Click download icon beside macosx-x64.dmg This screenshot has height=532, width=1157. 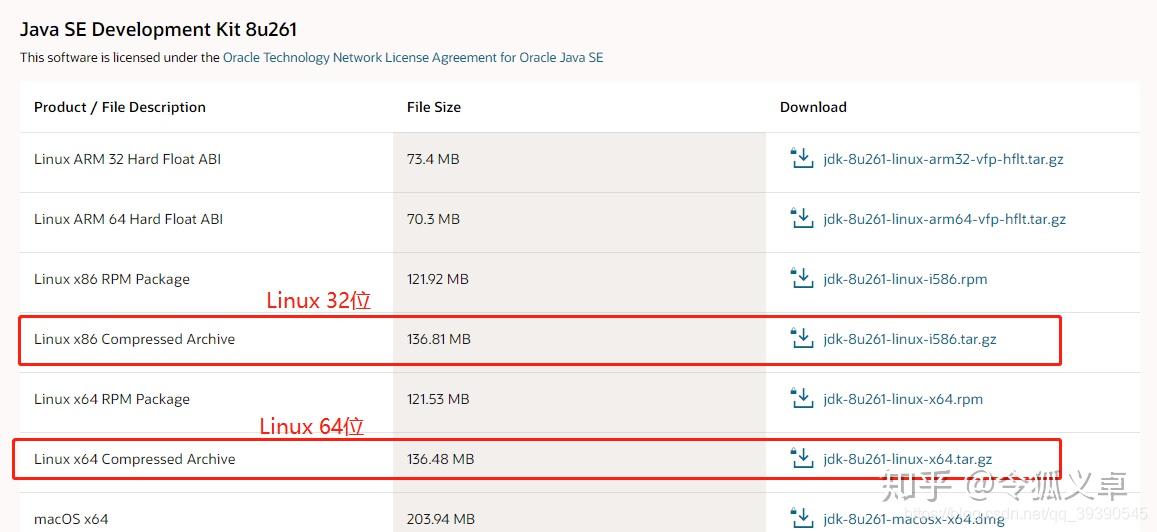[802, 518]
